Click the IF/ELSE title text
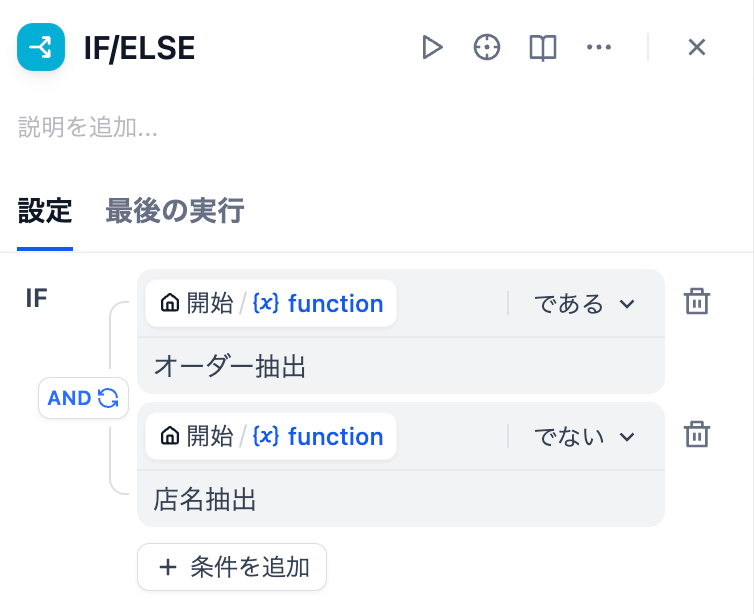The height and width of the screenshot is (614, 754). click(x=140, y=48)
